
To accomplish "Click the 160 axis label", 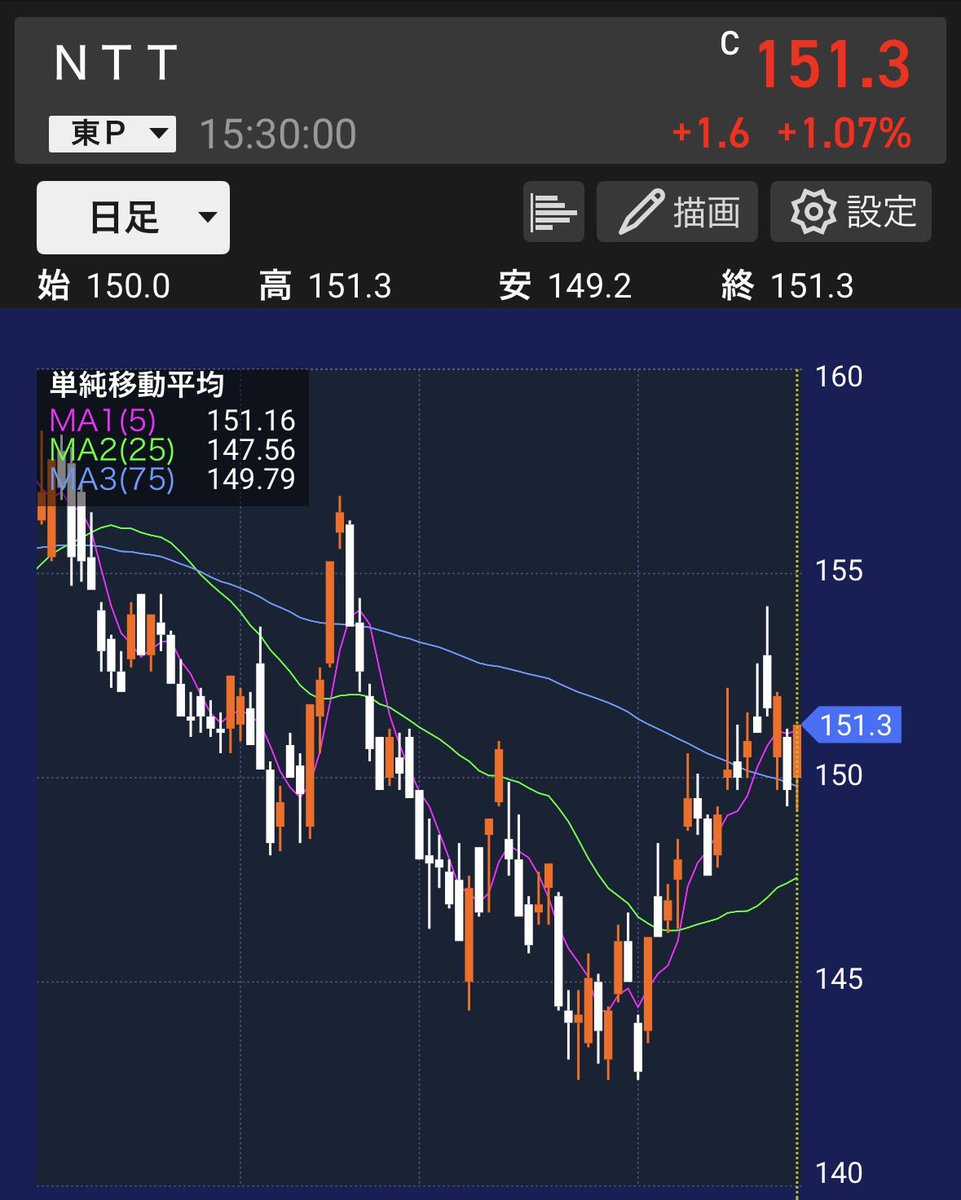I will [x=839, y=376].
